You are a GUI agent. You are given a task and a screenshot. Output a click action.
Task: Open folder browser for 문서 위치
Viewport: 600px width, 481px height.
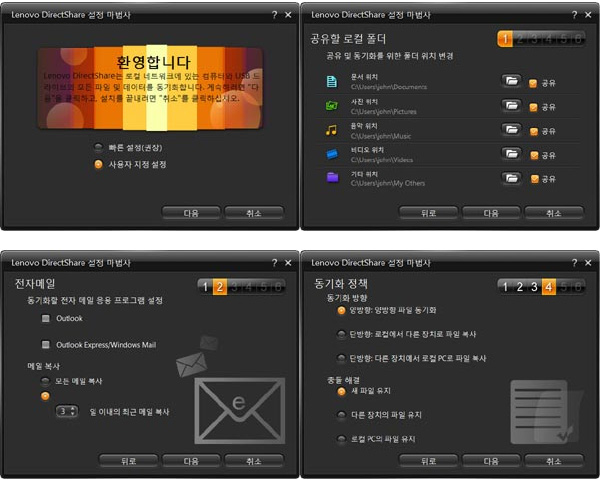511,81
